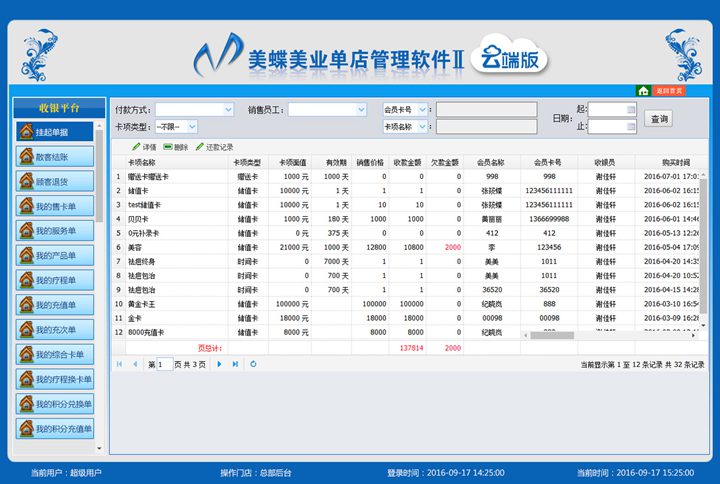Click the green home icon at top right
The image size is (720, 484).
pyautogui.click(x=643, y=91)
